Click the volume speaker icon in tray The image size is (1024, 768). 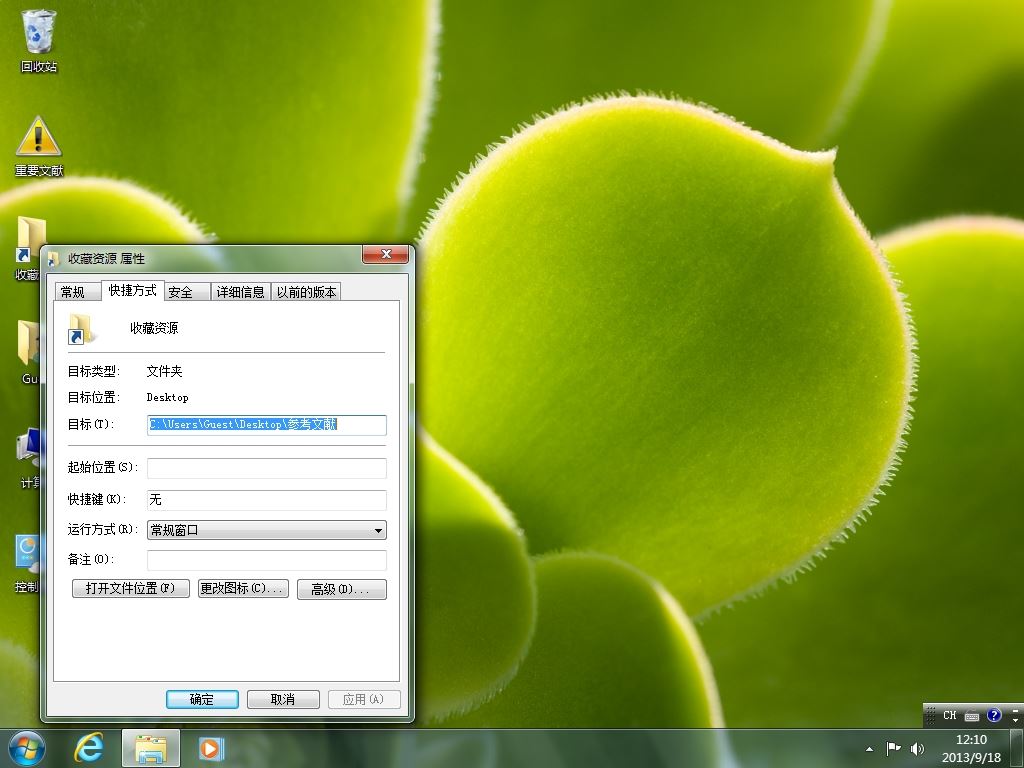917,748
